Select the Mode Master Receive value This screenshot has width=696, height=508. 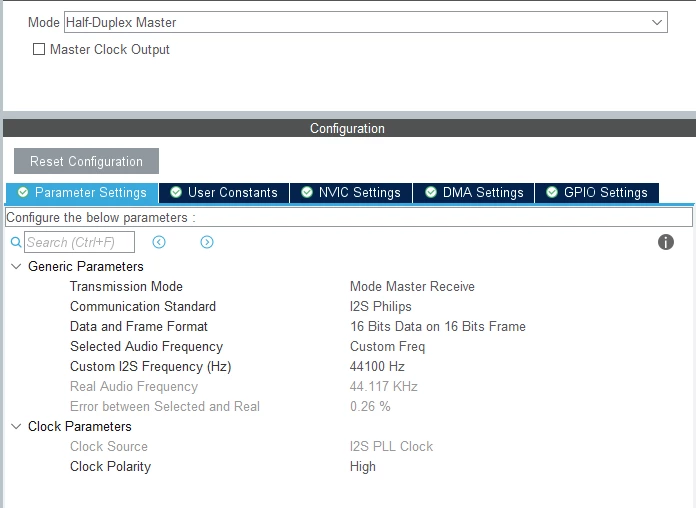pos(412,286)
